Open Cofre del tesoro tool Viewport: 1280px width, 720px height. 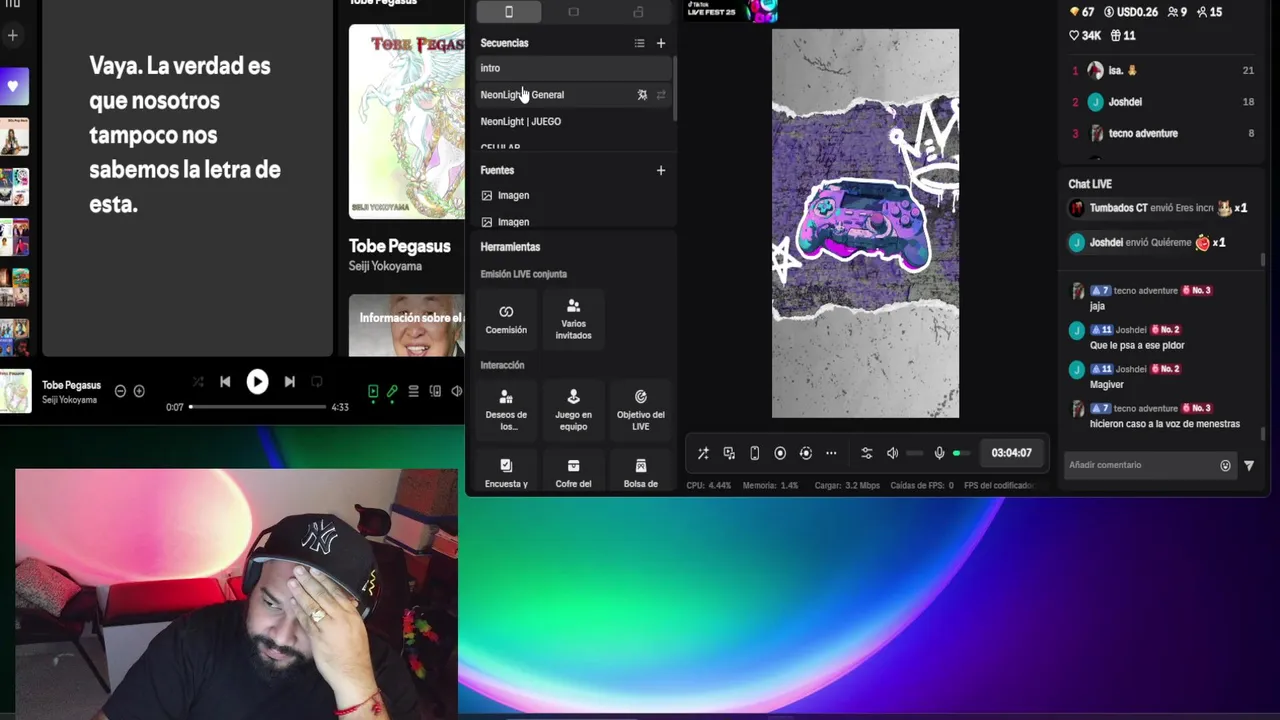pos(573,472)
